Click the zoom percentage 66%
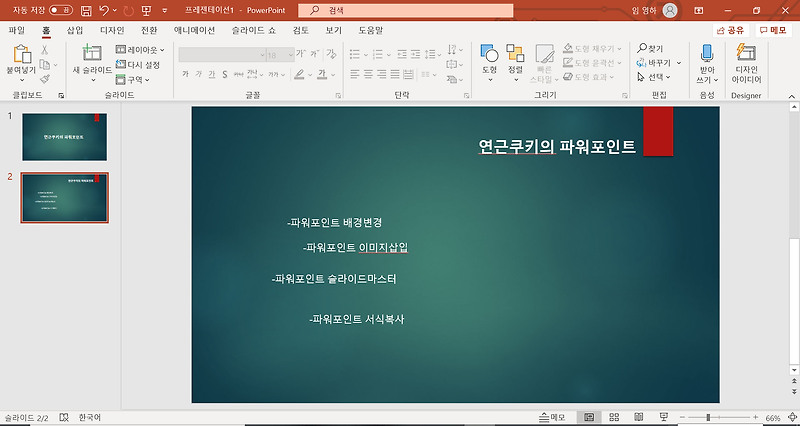800x426 pixels. (x=773, y=418)
